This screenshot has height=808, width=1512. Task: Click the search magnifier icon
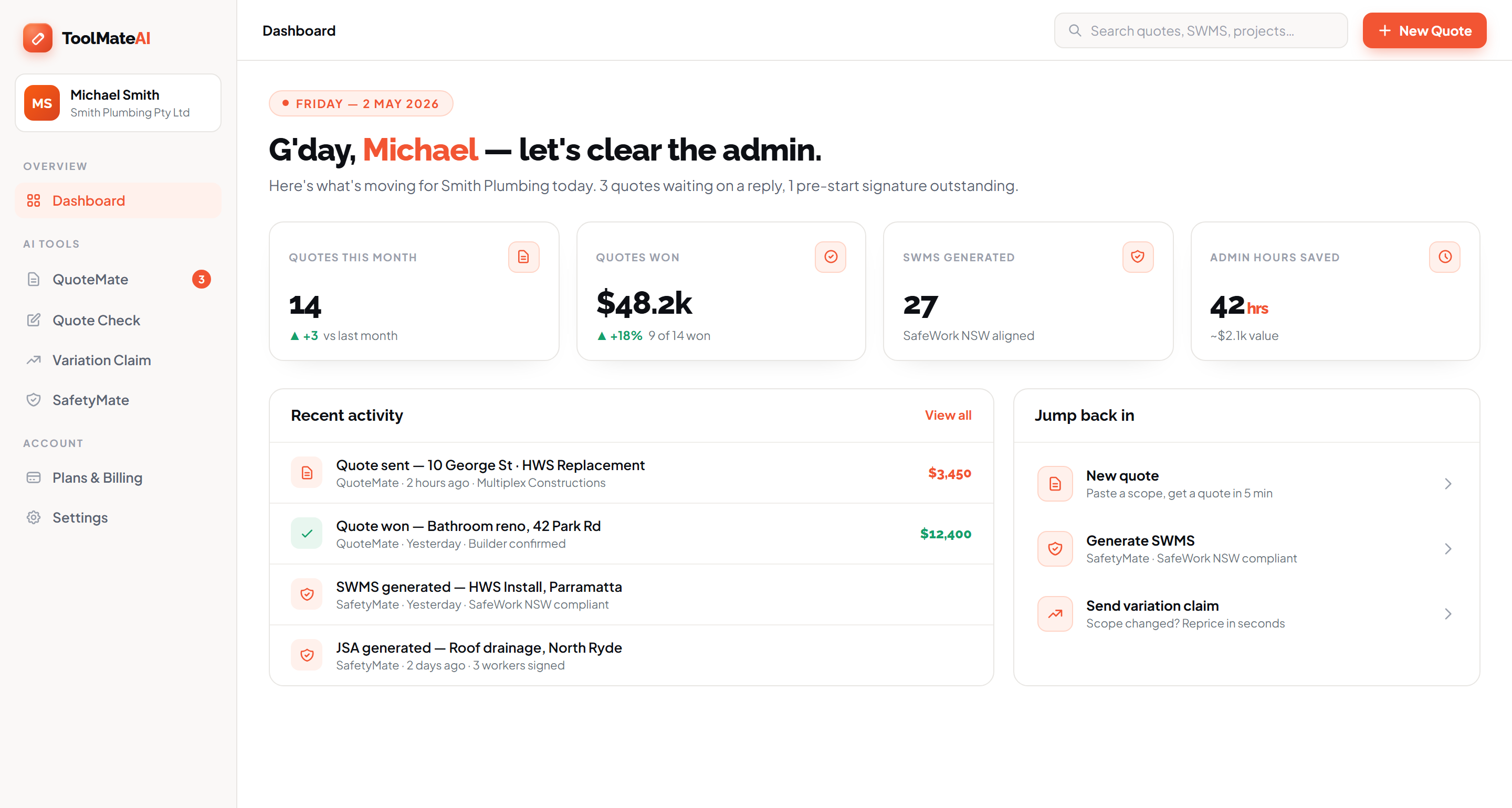[x=1075, y=30]
